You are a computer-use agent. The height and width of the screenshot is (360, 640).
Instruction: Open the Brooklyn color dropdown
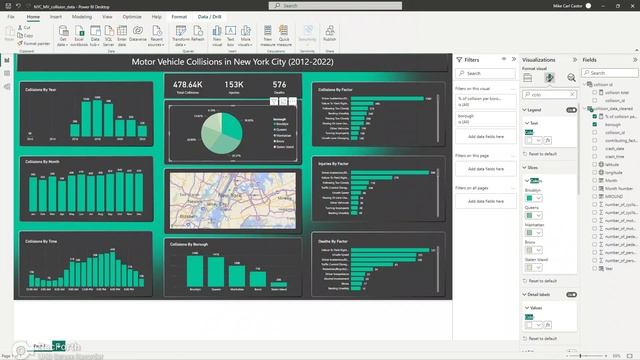[539, 198]
